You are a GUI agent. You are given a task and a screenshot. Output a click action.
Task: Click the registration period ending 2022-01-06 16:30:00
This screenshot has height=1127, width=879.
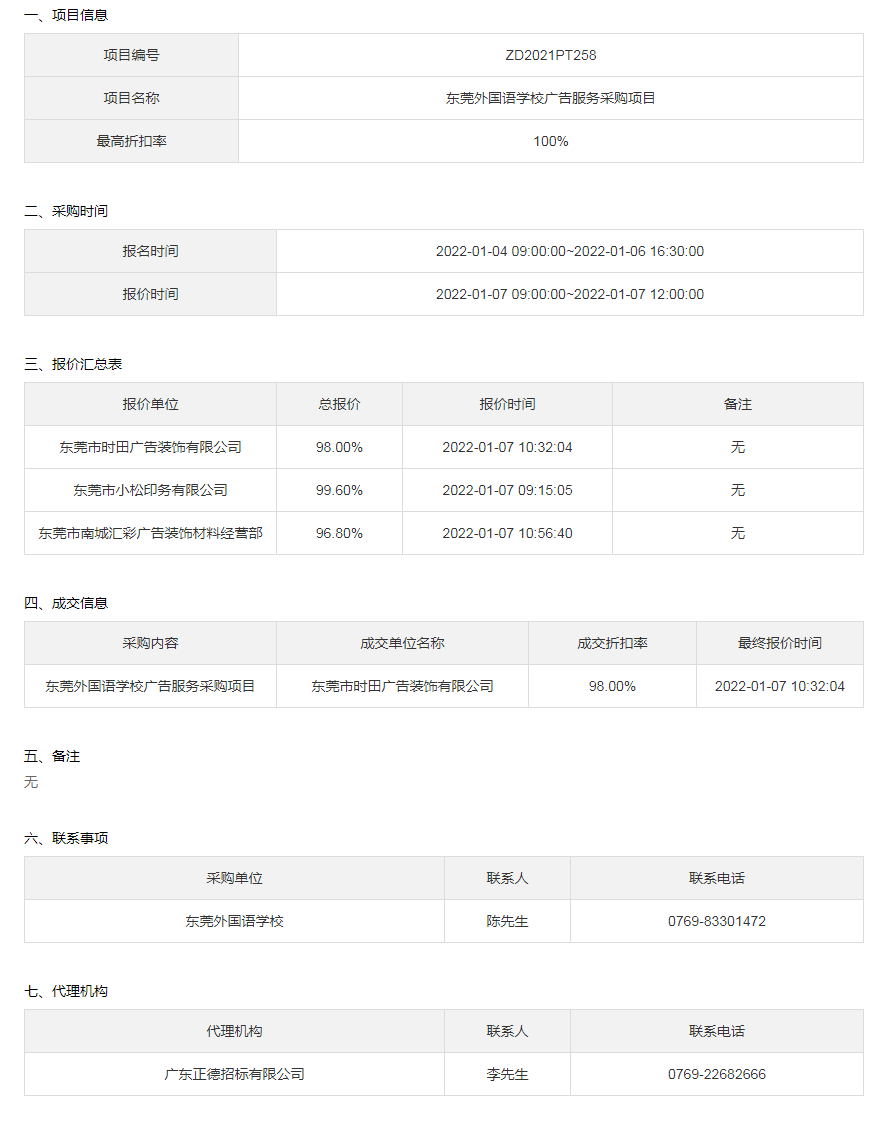[570, 252]
